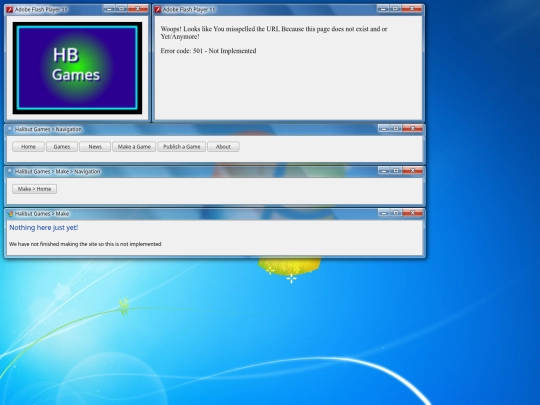Select the News button
540x405 pixels.
point(95,147)
